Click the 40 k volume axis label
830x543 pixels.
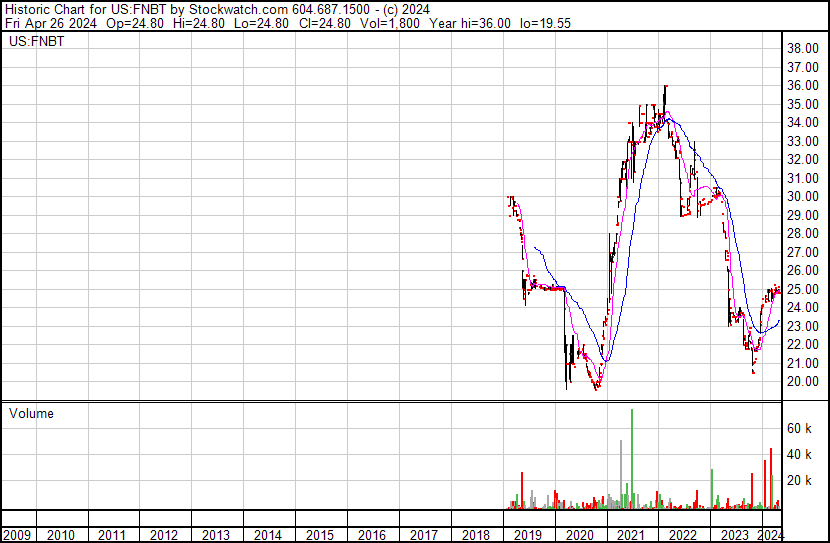click(798, 454)
